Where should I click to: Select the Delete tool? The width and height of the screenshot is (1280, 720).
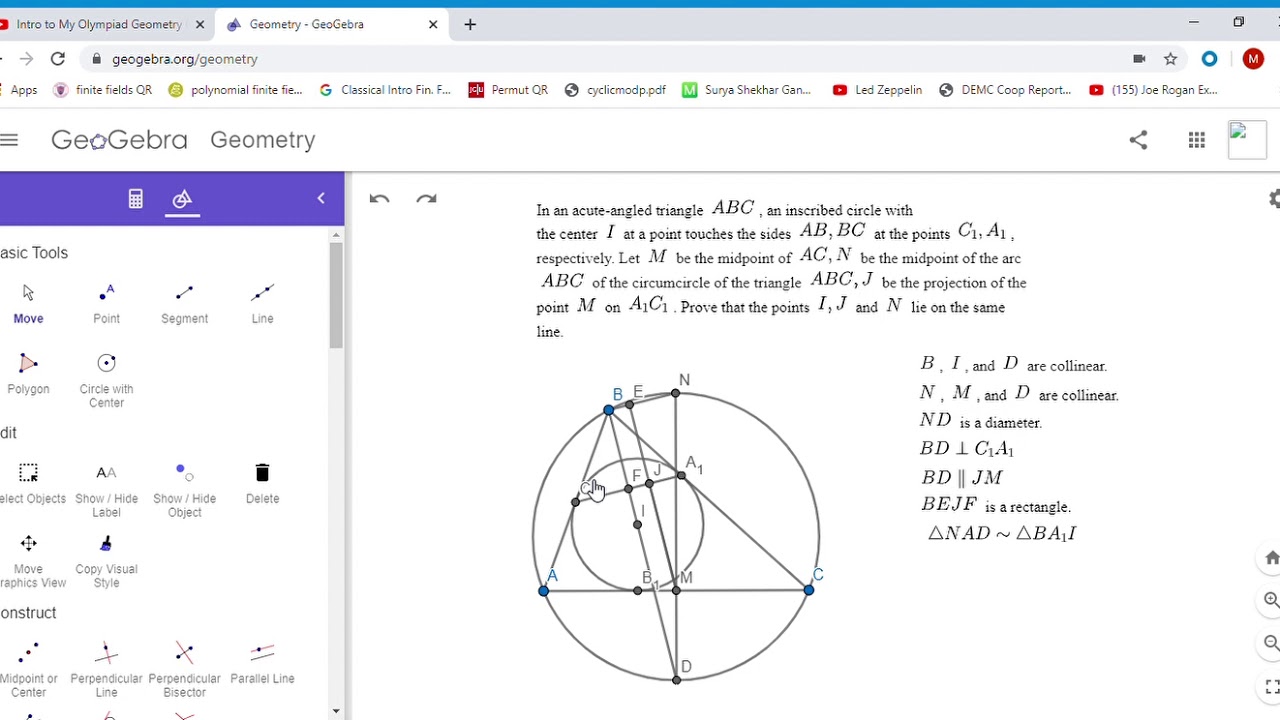pos(262,483)
